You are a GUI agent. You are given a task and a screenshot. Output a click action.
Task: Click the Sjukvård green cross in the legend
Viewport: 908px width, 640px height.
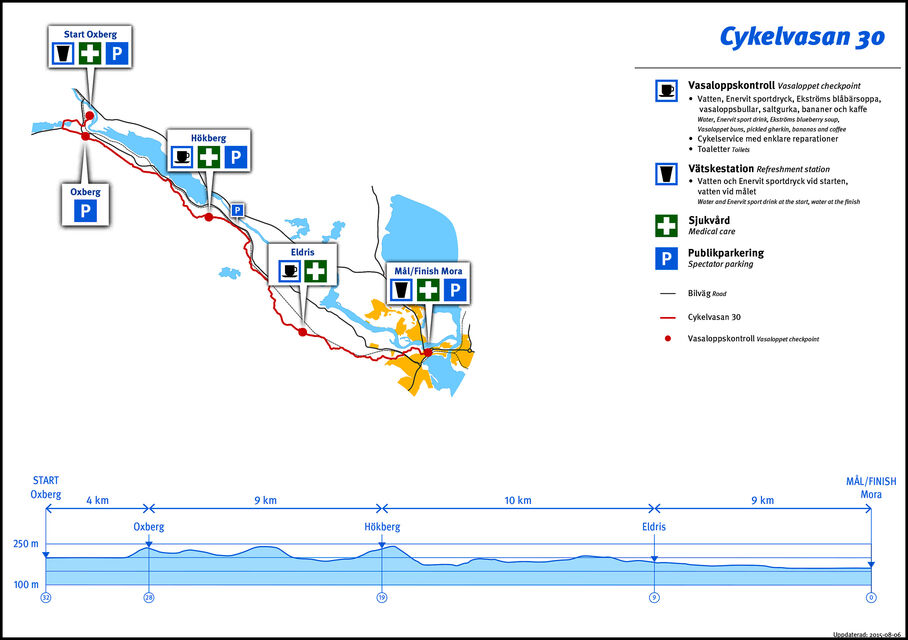[666, 224]
